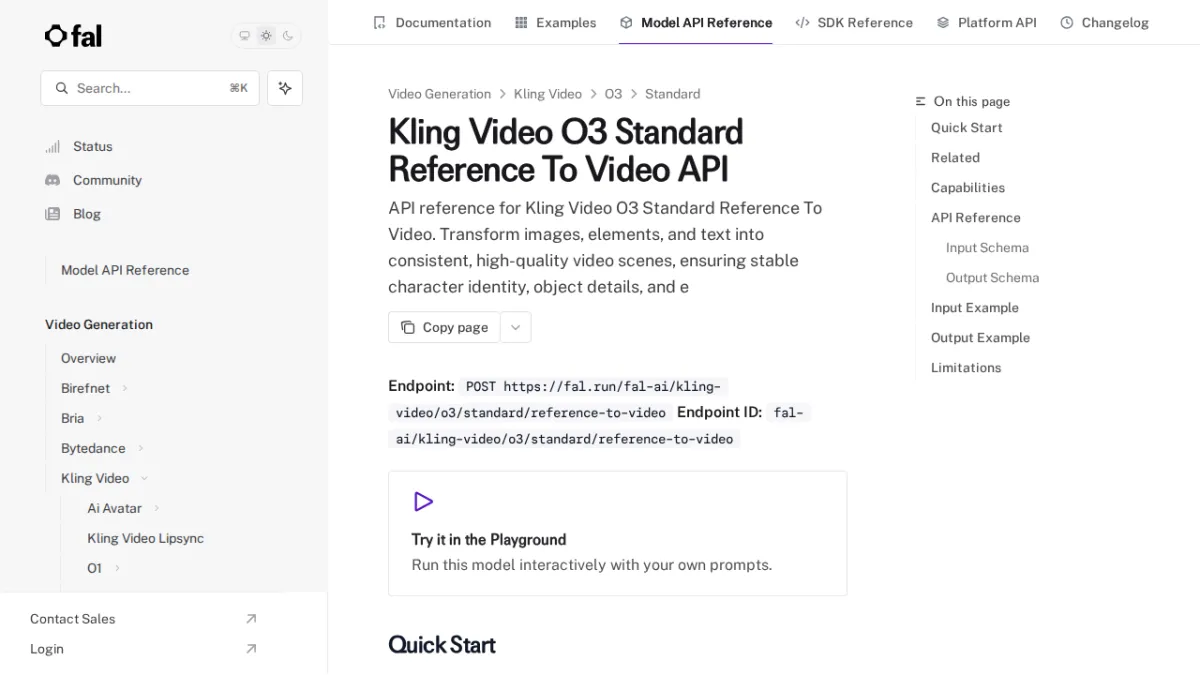The height and width of the screenshot is (675, 1200).
Task: Open Kling Video Lipsync item
Action: [x=145, y=538]
